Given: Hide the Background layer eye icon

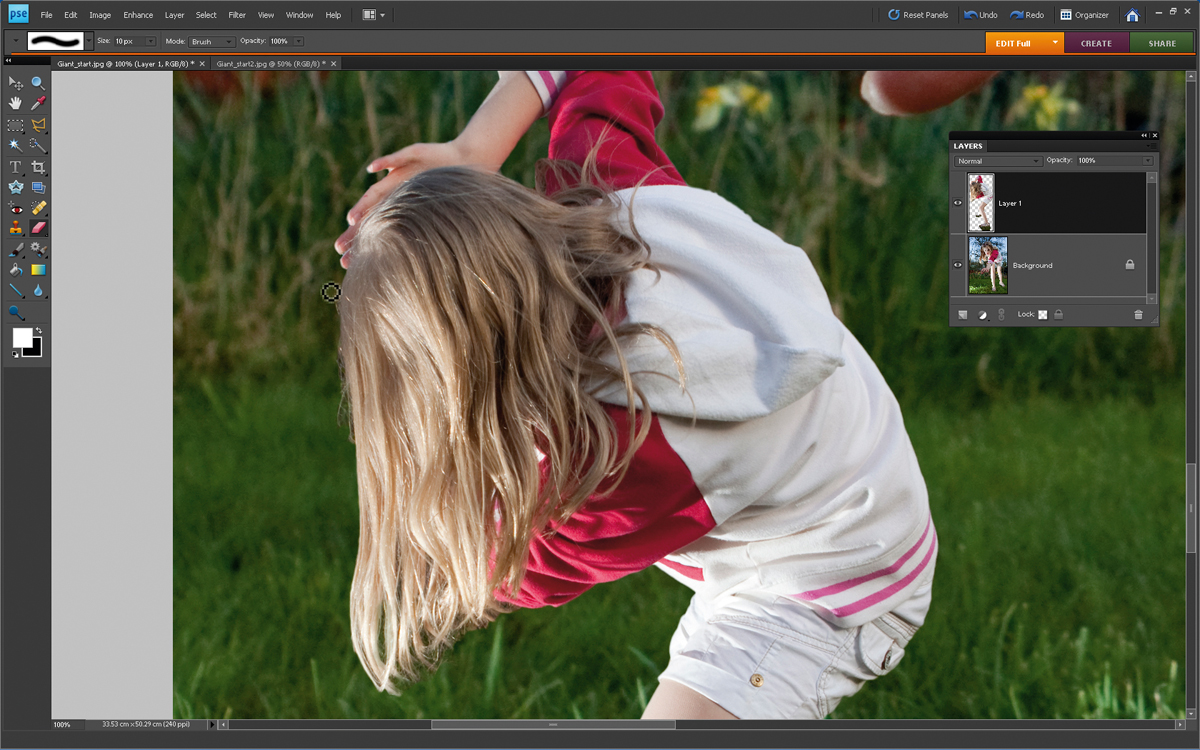Looking at the screenshot, I should pos(958,265).
